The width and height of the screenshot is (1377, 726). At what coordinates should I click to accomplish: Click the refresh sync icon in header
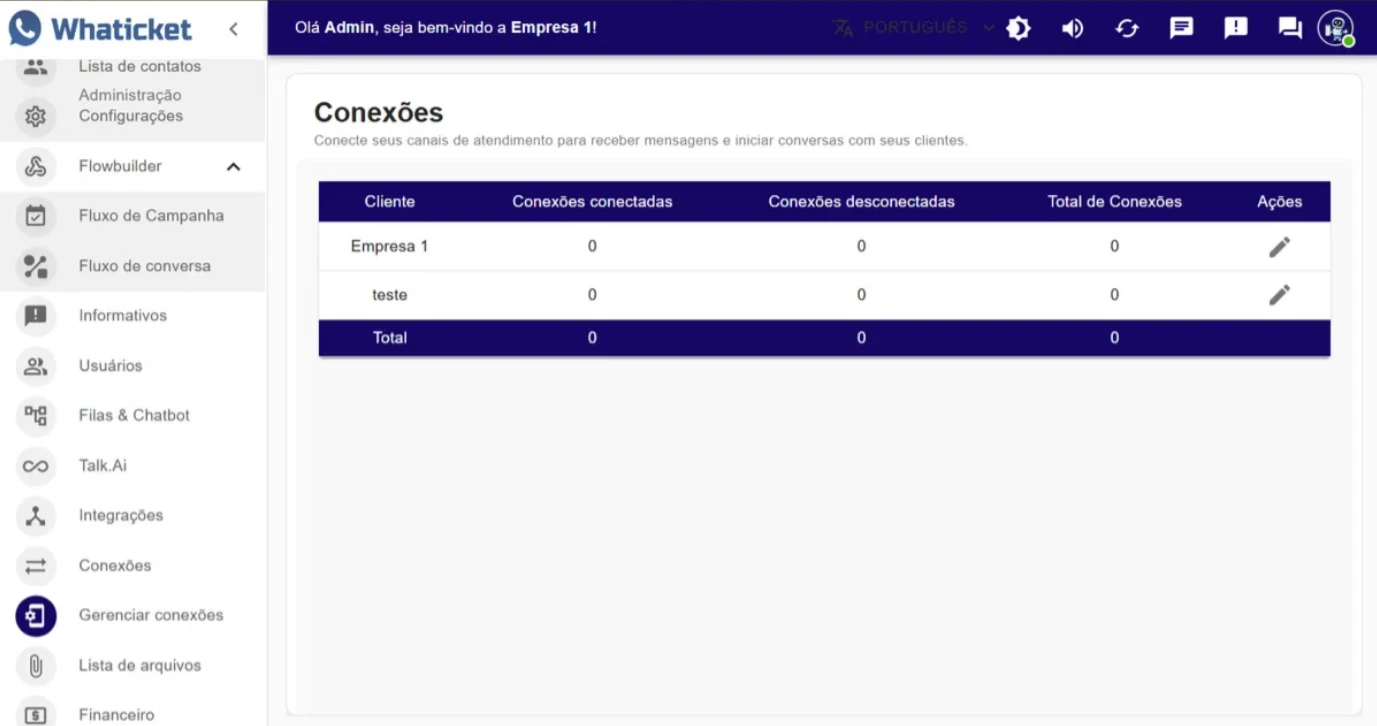click(x=1127, y=28)
